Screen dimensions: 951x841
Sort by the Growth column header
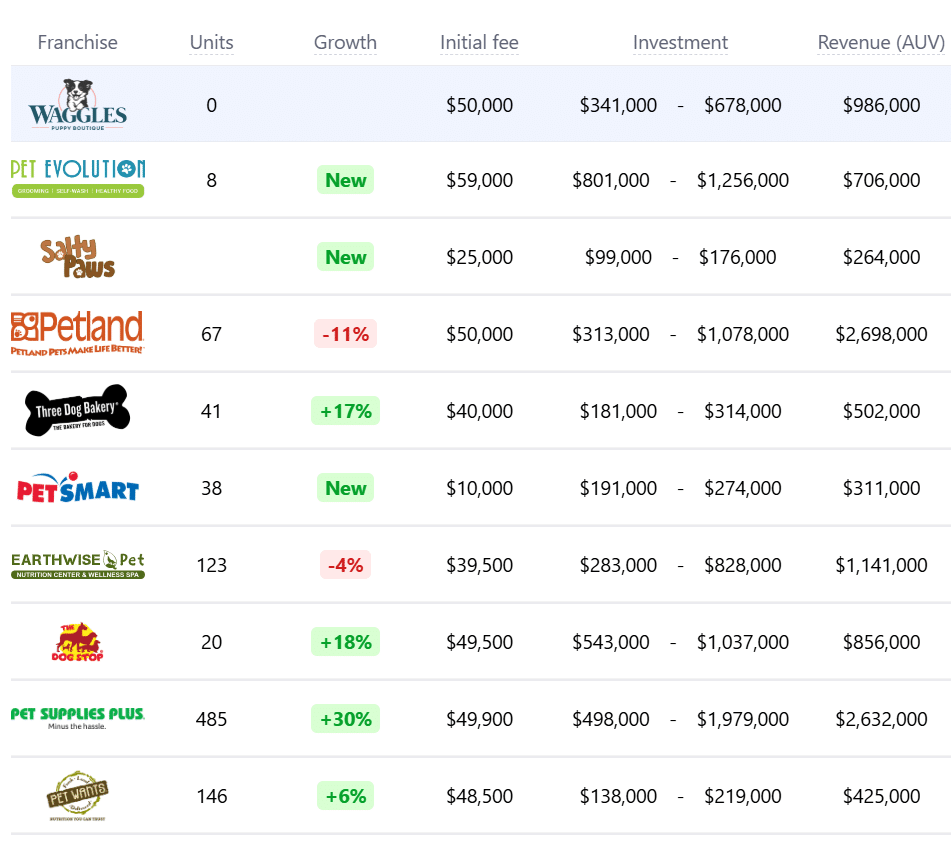point(345,42)
